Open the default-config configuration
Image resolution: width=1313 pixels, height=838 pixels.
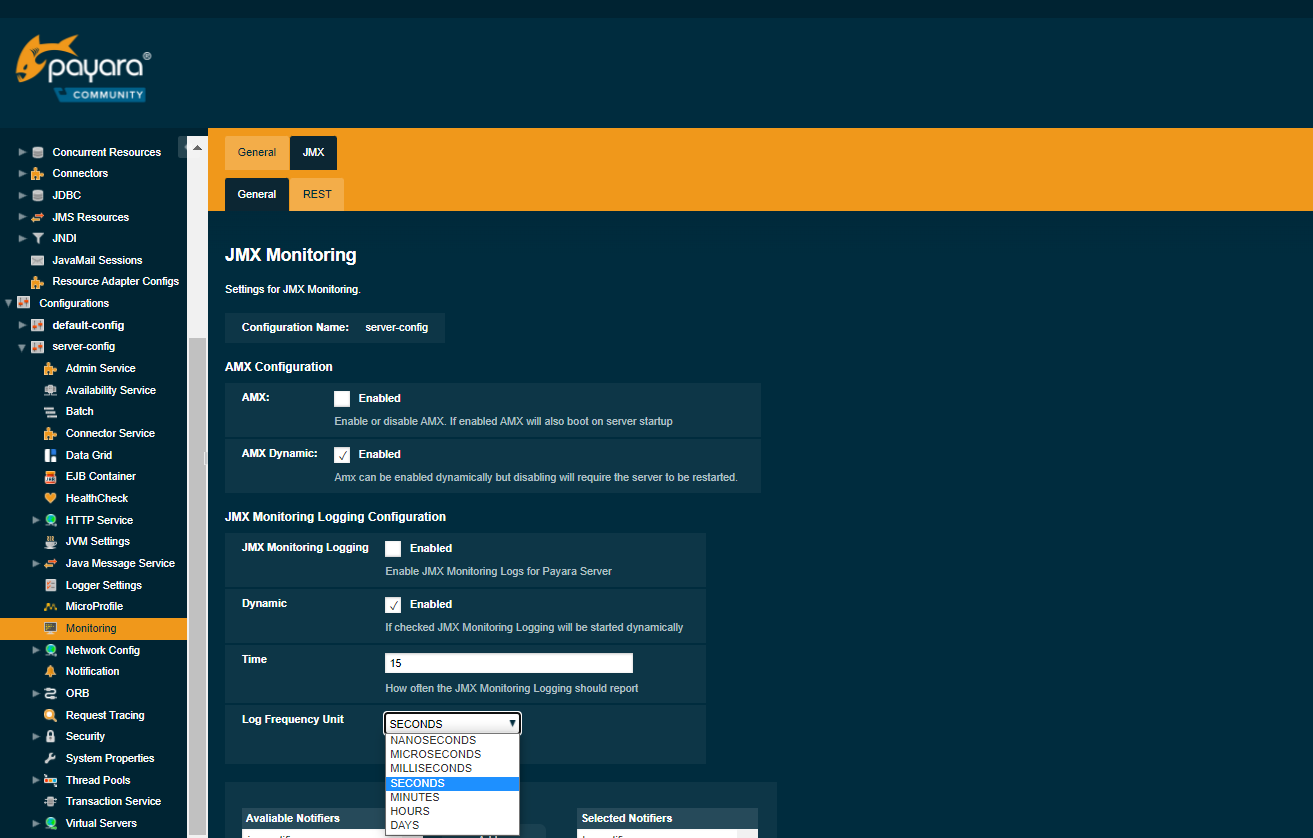(x=88, y=325)
